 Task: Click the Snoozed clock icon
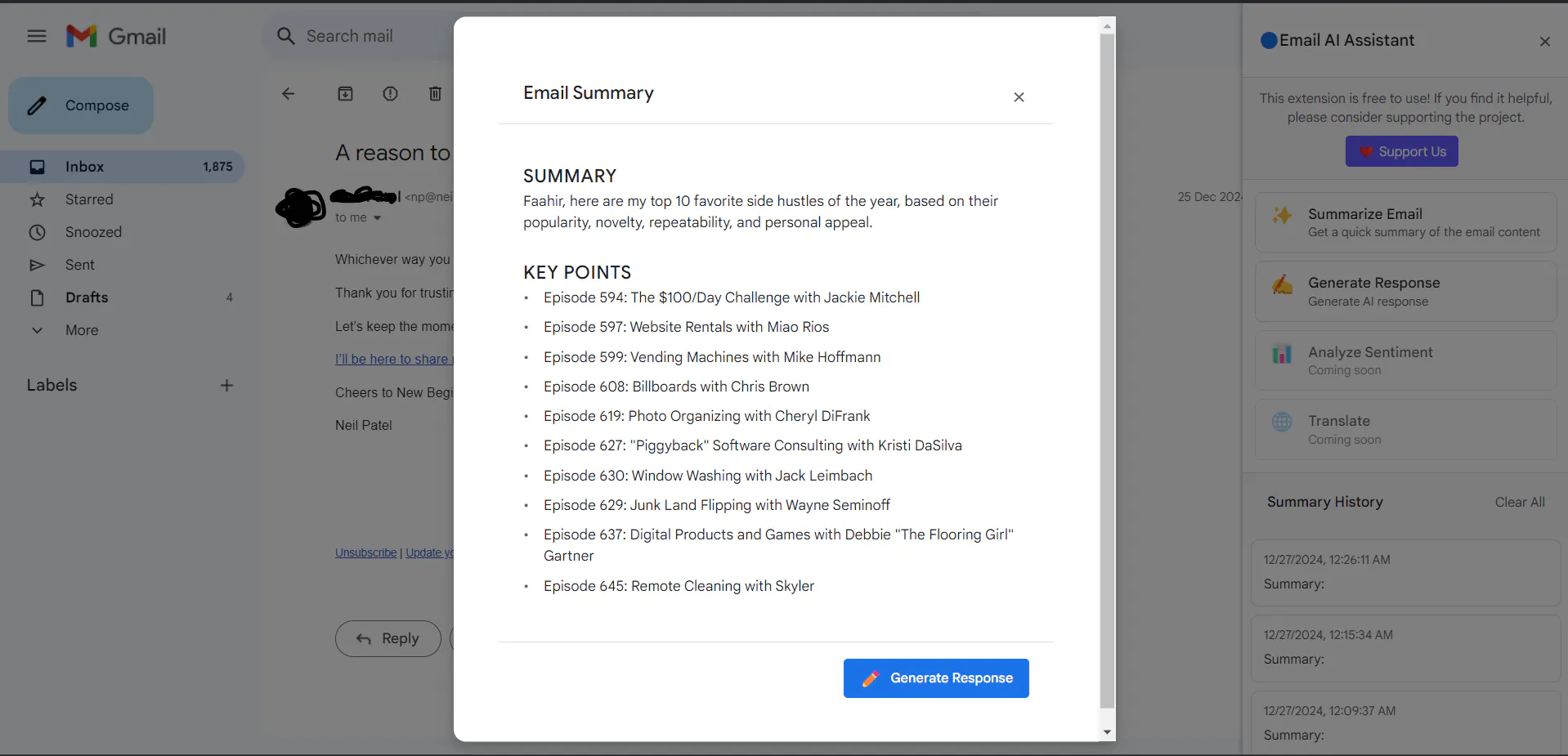(38, 232)
